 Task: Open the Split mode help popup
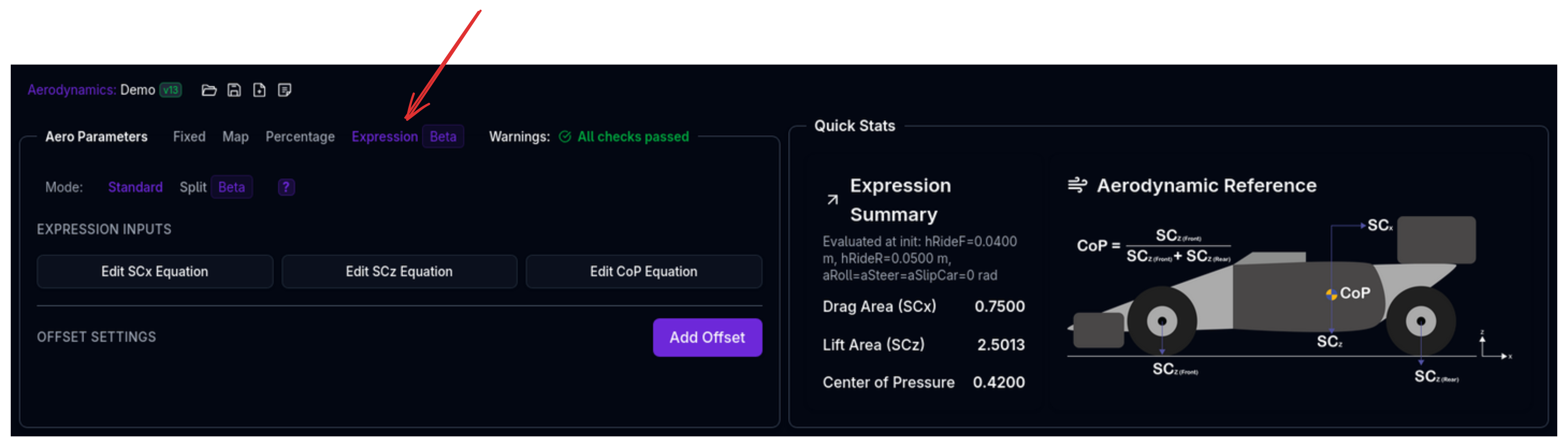click(285, 187)
